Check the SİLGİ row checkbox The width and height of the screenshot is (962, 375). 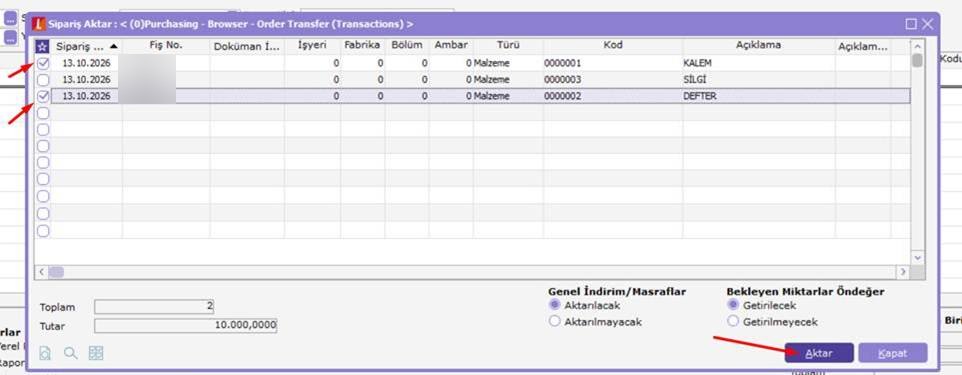[x=43, y=80]
